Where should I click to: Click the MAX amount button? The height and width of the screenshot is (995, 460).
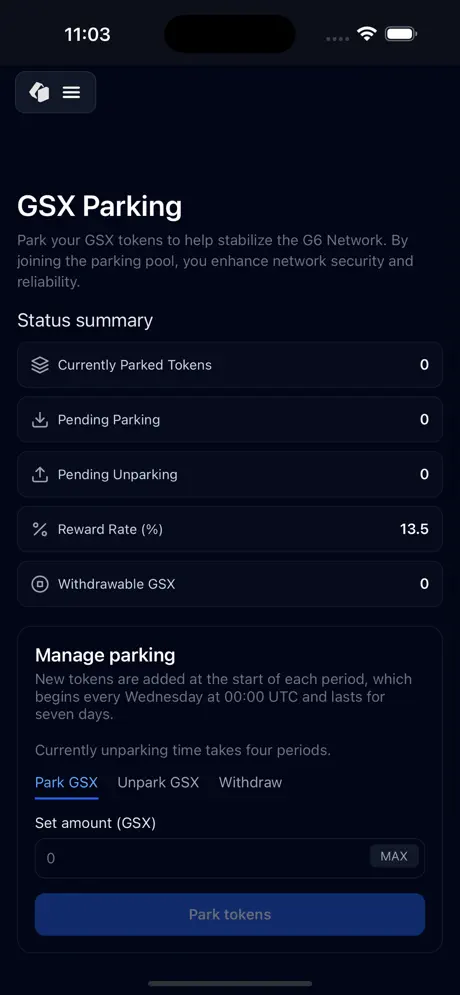[x=394, y=856]
